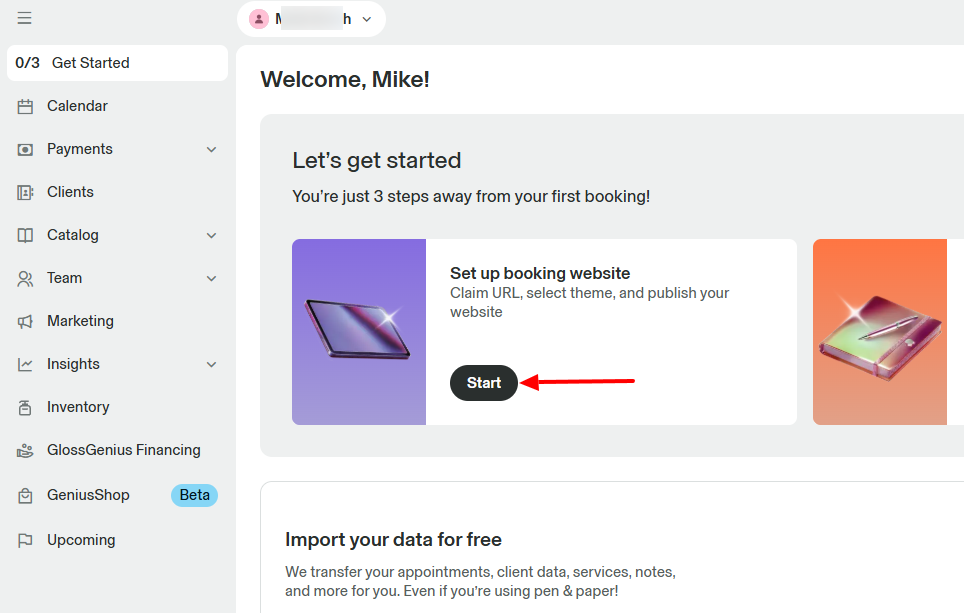The width and height of the screenshot is (964, 613).
Task: Expand the Insights submenu chevron
Action: pos(211,364)
